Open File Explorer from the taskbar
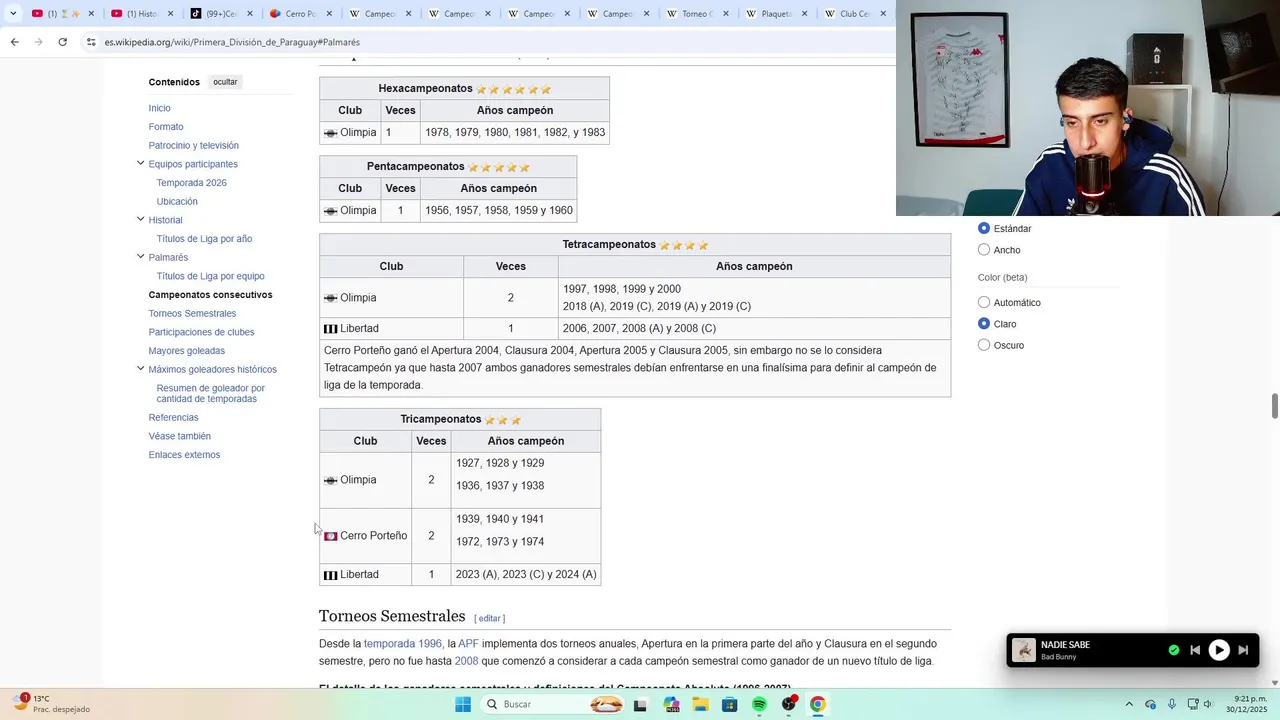 pyautogui.click(x=701, y=704)
